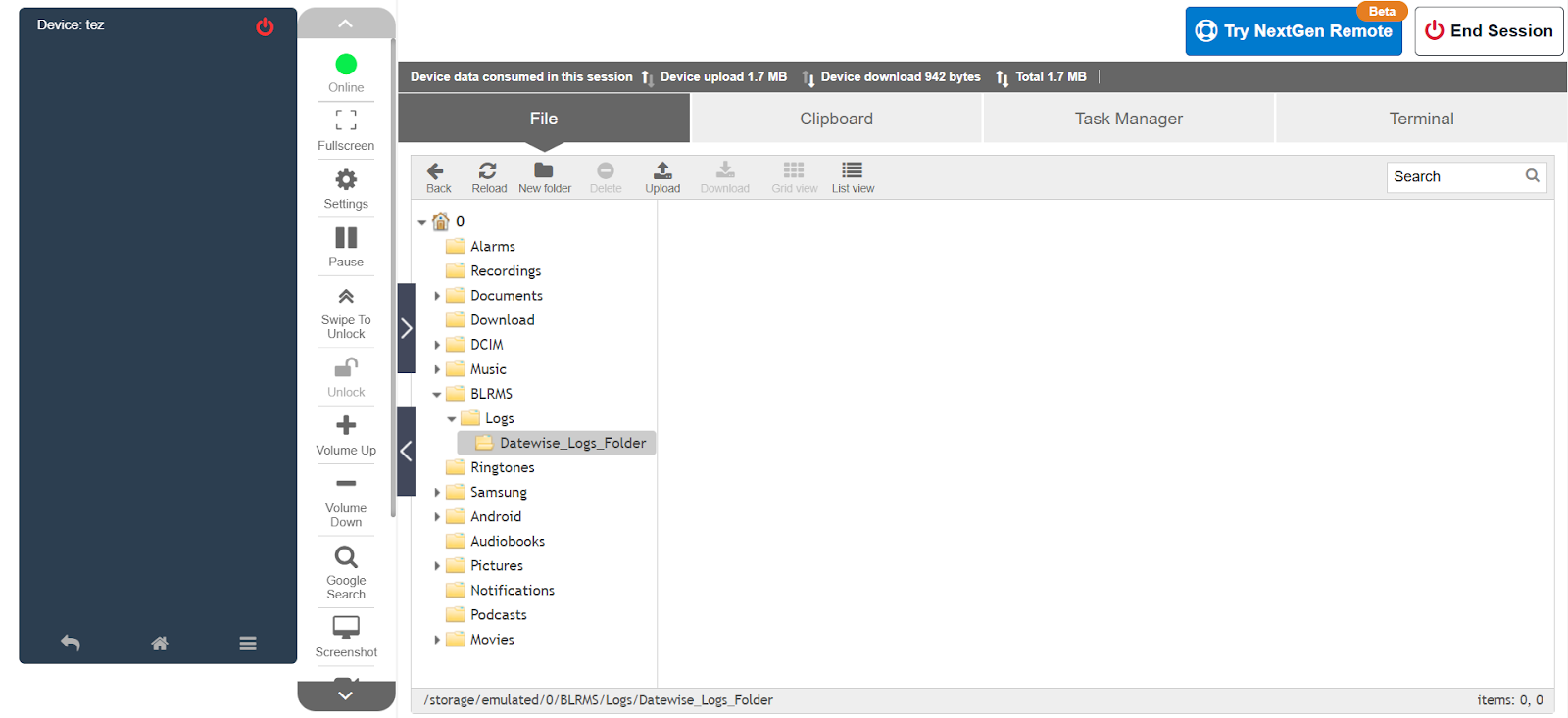
Task: Create a New folder from toolbar
Action: (x=544, y=176)
